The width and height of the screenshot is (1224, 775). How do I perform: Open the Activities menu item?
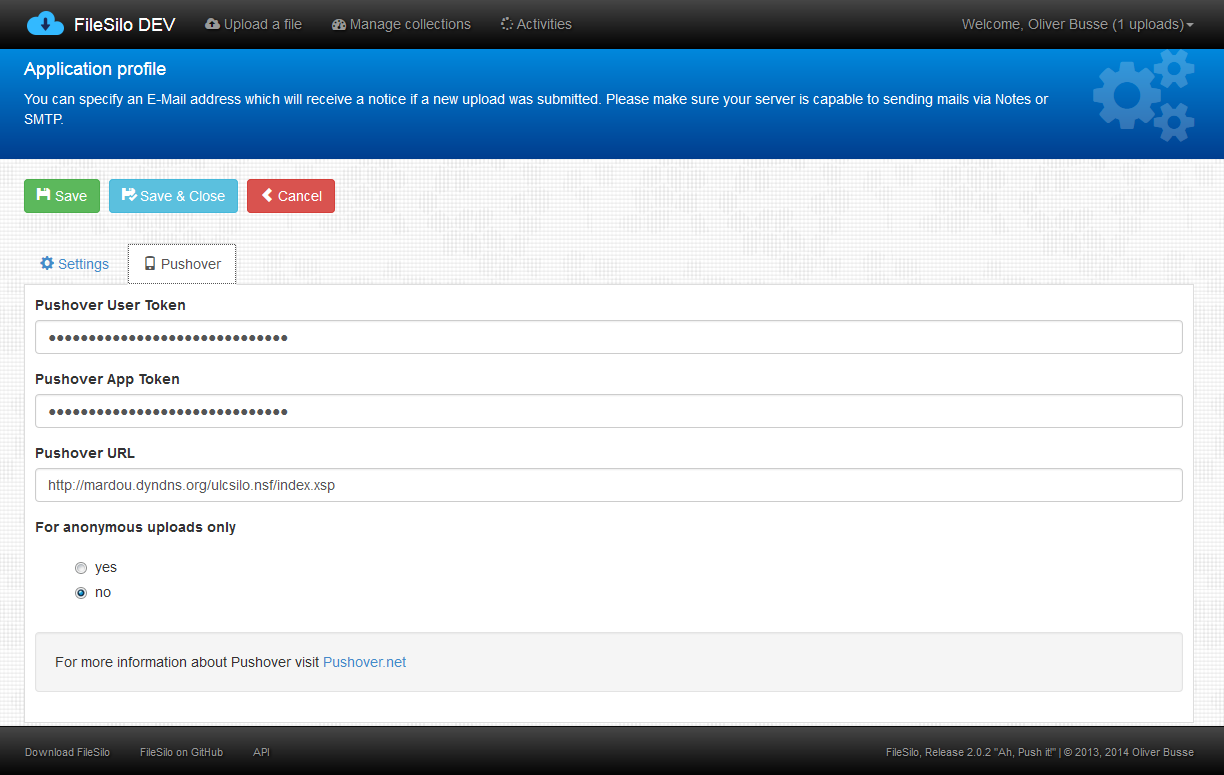[x=536, y=24]
